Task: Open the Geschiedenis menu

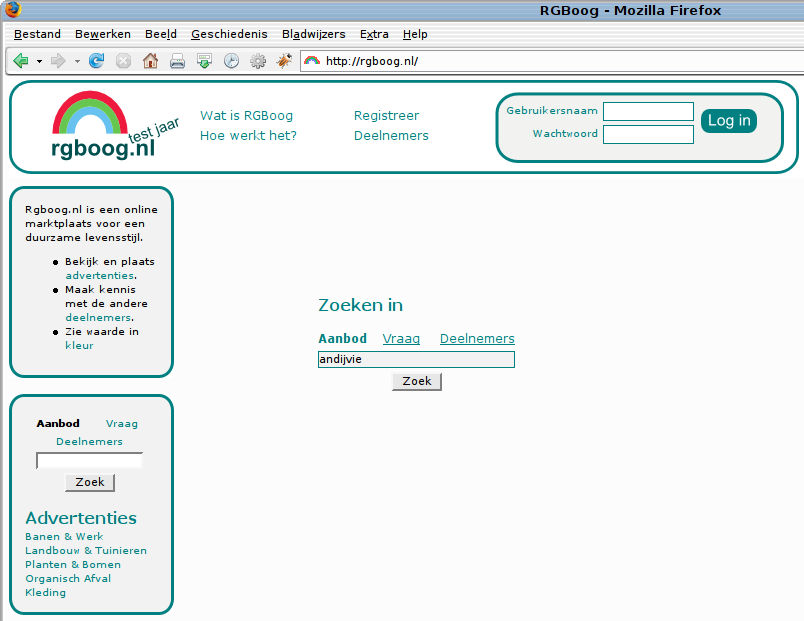Action: pos(229,34)
